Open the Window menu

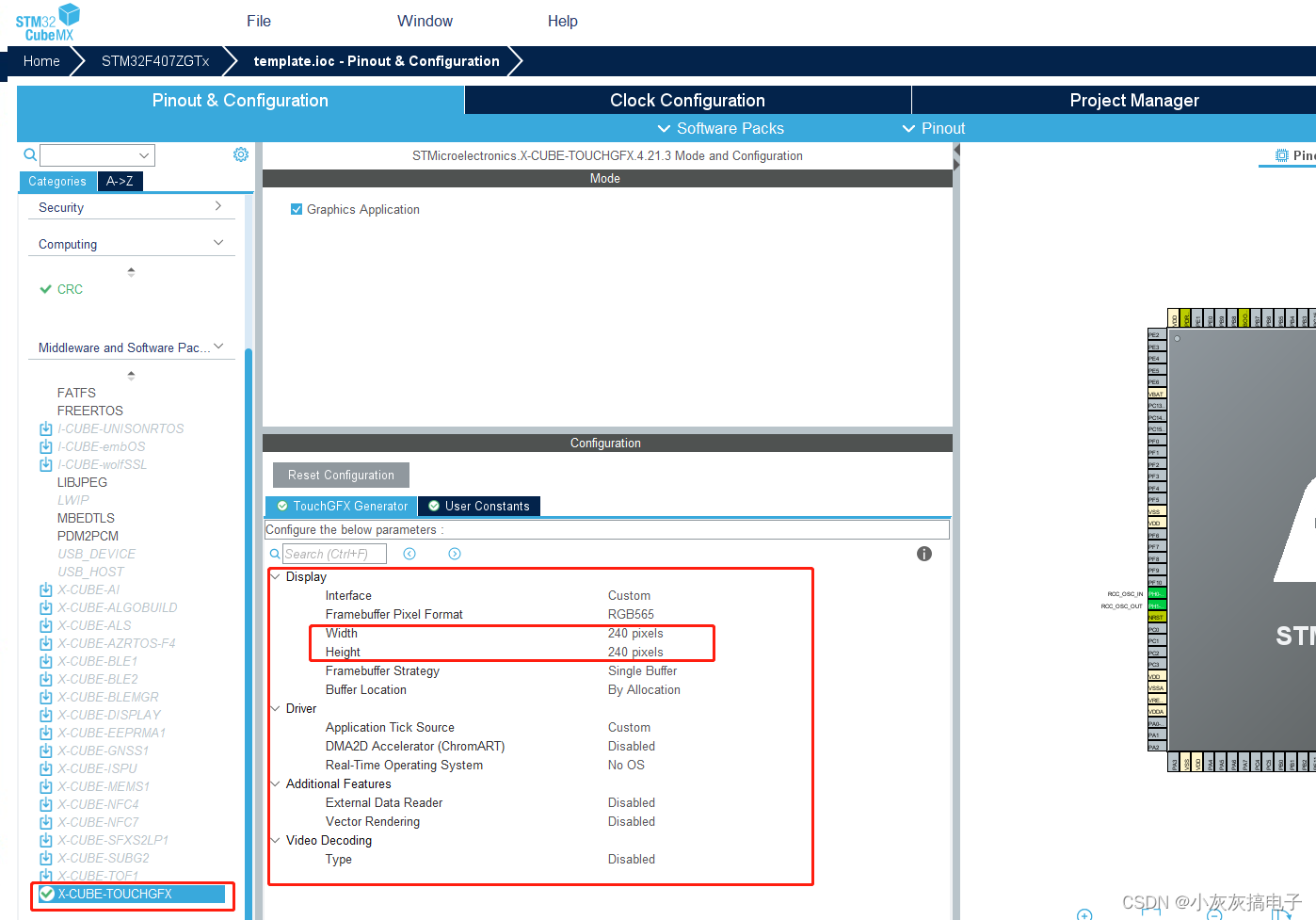click(425, 21)
